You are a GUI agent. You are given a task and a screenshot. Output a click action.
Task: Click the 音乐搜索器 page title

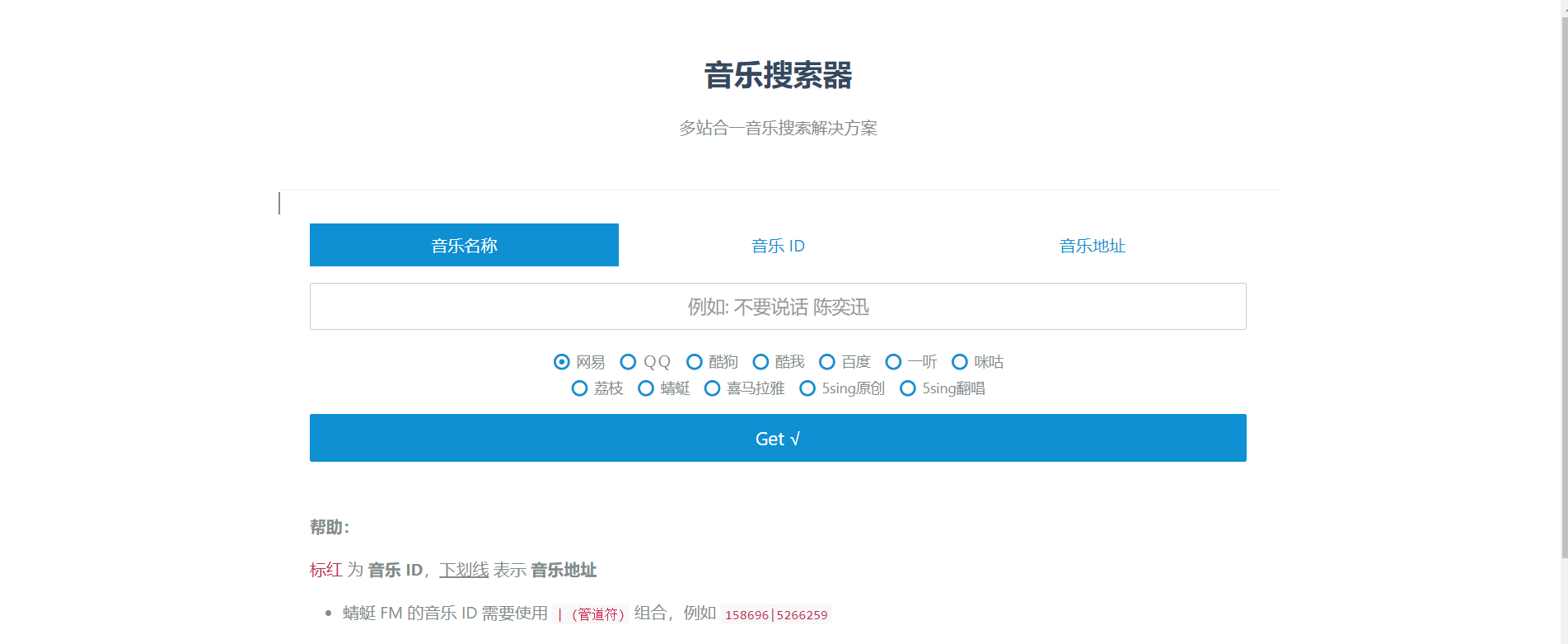[778, 75]
